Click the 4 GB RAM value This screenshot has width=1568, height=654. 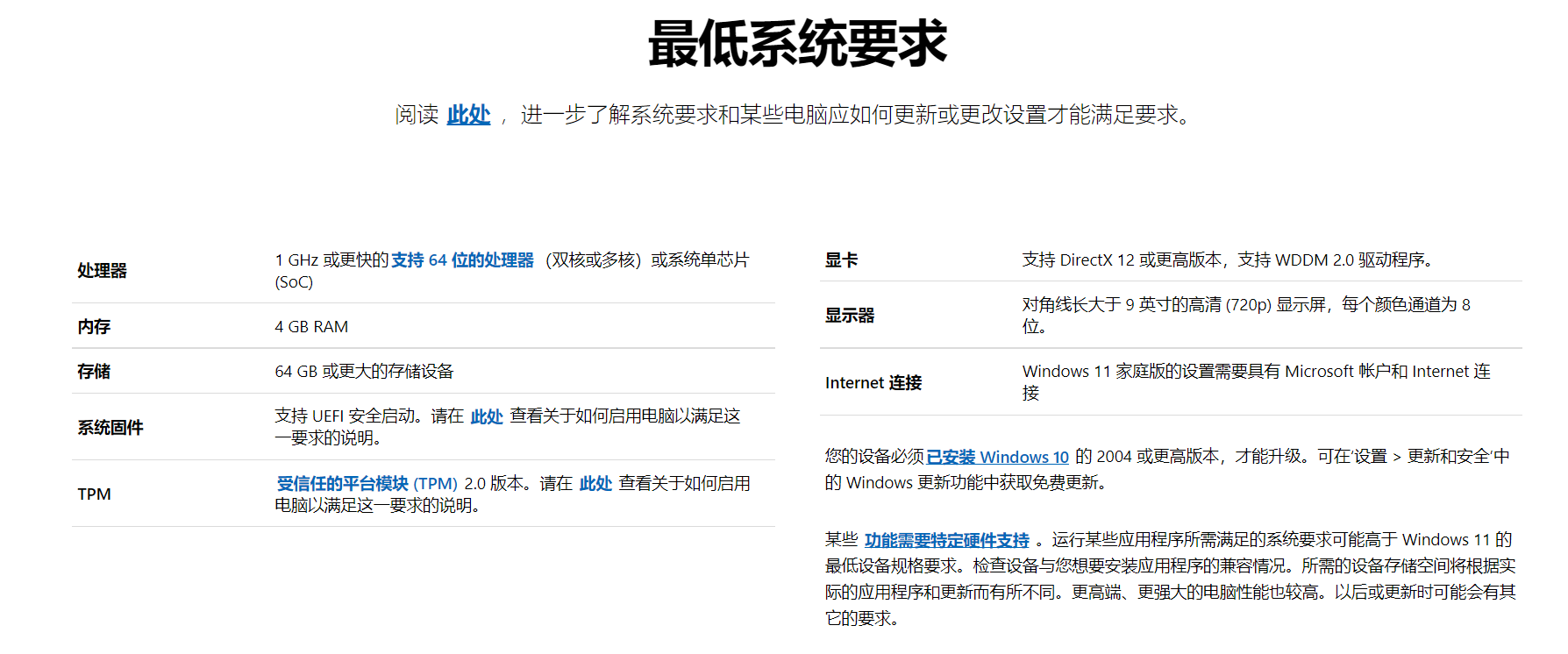[x=311, y=327]
